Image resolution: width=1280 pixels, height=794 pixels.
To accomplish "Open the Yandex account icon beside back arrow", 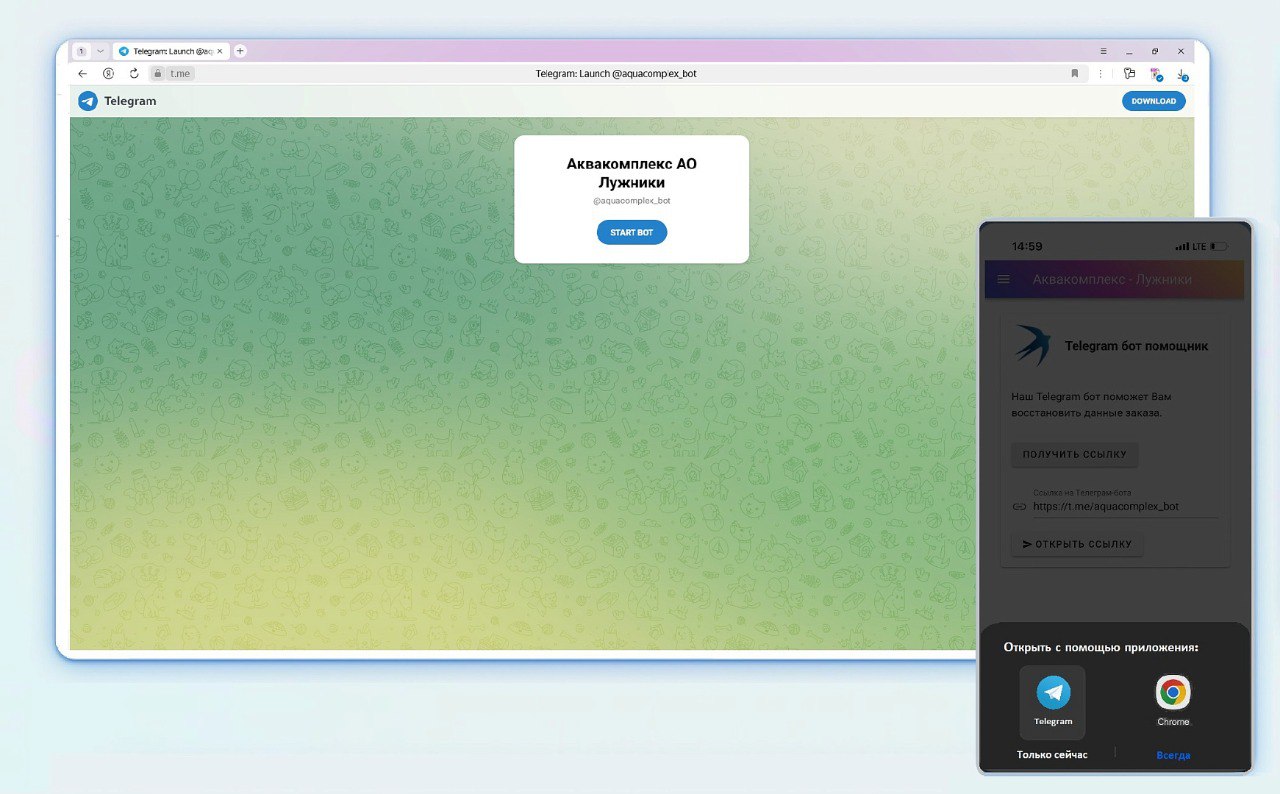I will coord(108,73).
